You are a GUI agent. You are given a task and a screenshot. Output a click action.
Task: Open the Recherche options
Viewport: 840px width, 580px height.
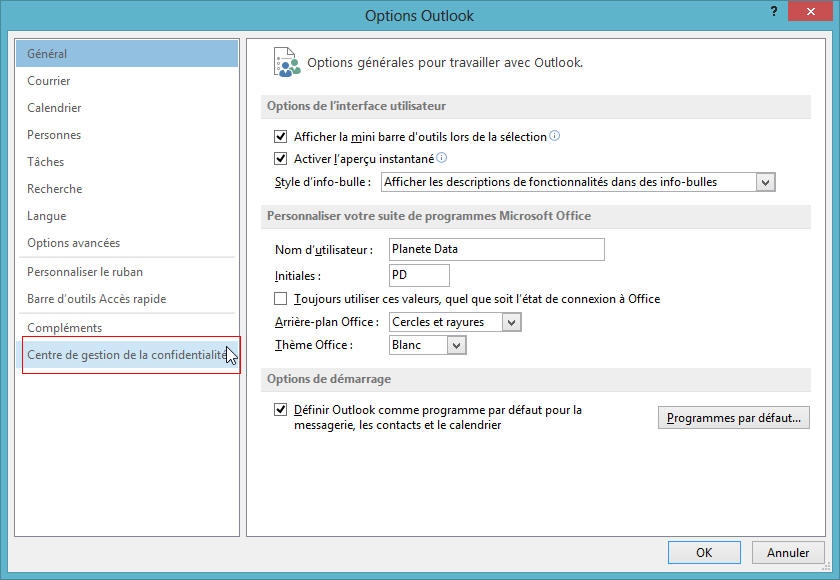(127, 189)
